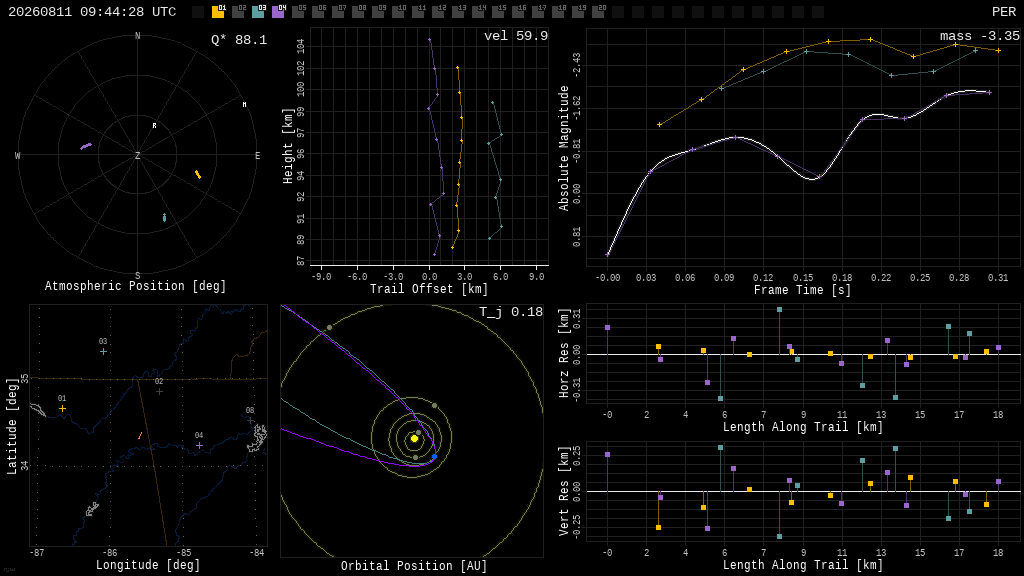Click the first yellow point on light curve
This screenshot has height=576, width=1024.
660,124
